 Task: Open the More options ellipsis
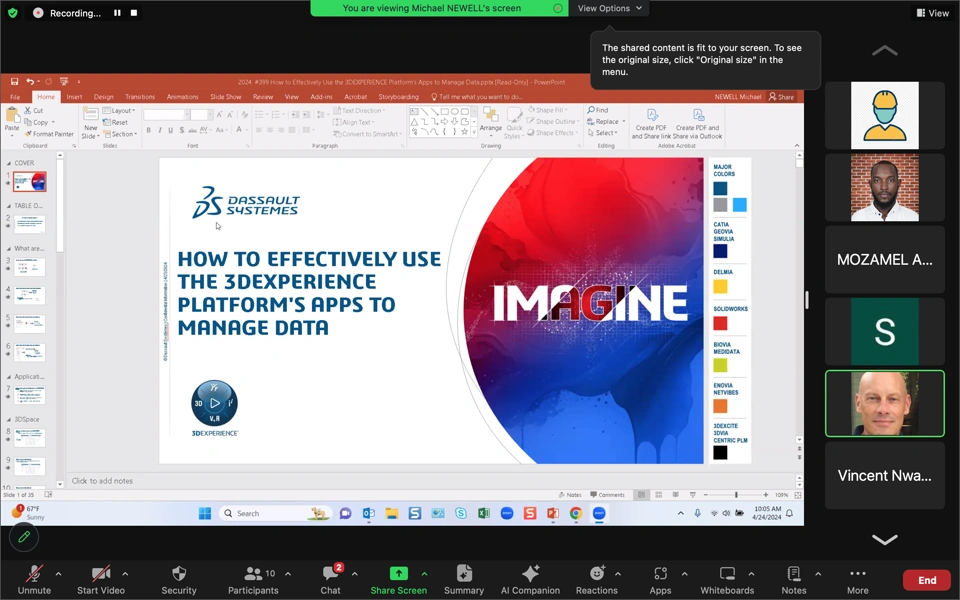coord(858,580)
